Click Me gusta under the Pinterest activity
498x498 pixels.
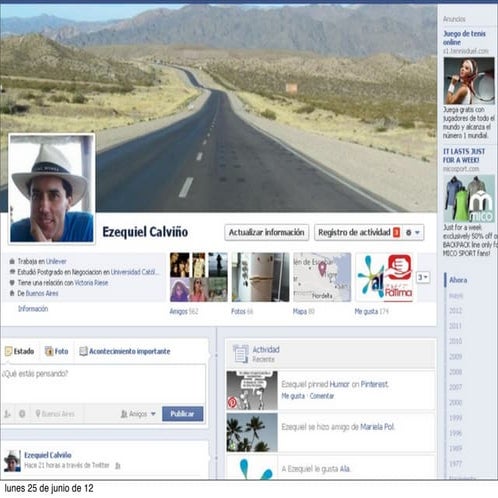[293, 396]
